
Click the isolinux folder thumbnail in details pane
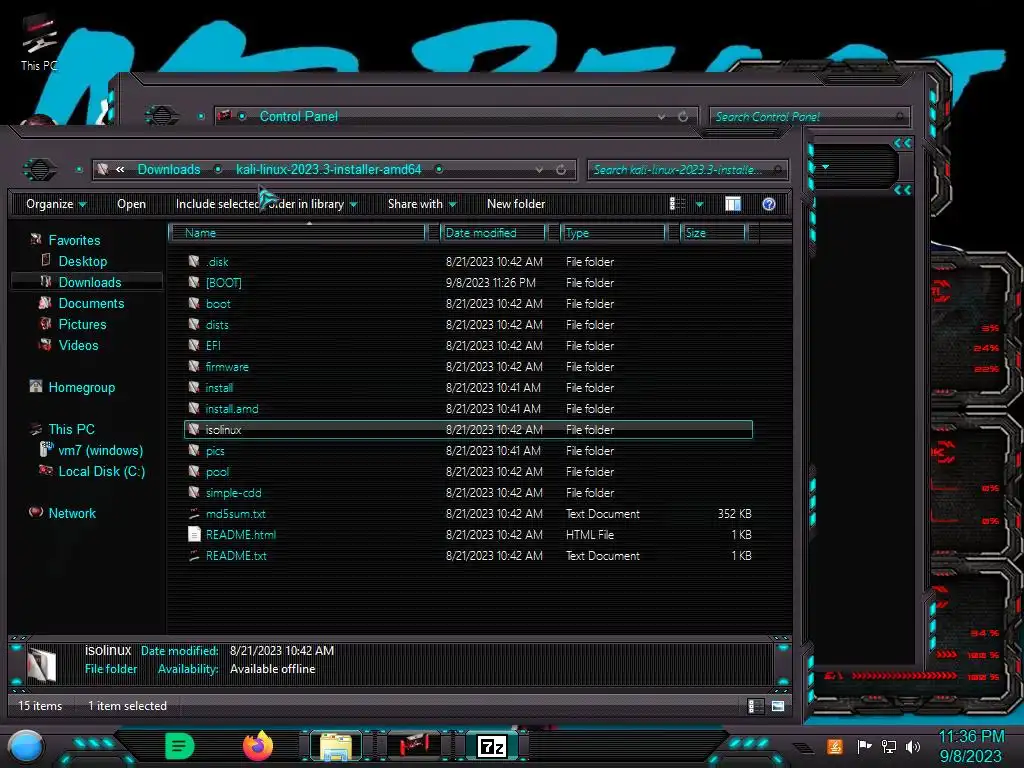42,665
